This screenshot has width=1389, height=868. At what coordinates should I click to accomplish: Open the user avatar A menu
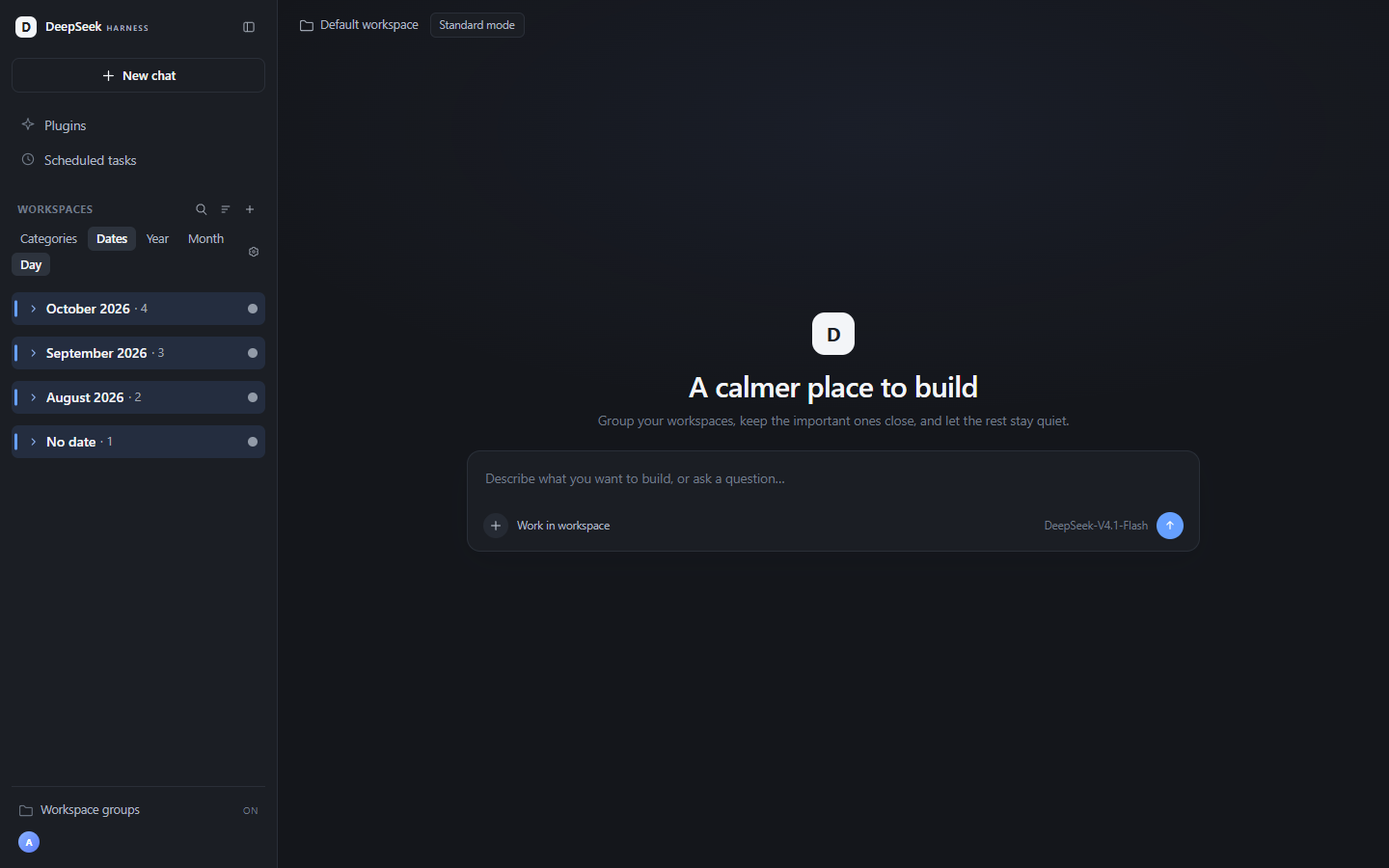29,842
